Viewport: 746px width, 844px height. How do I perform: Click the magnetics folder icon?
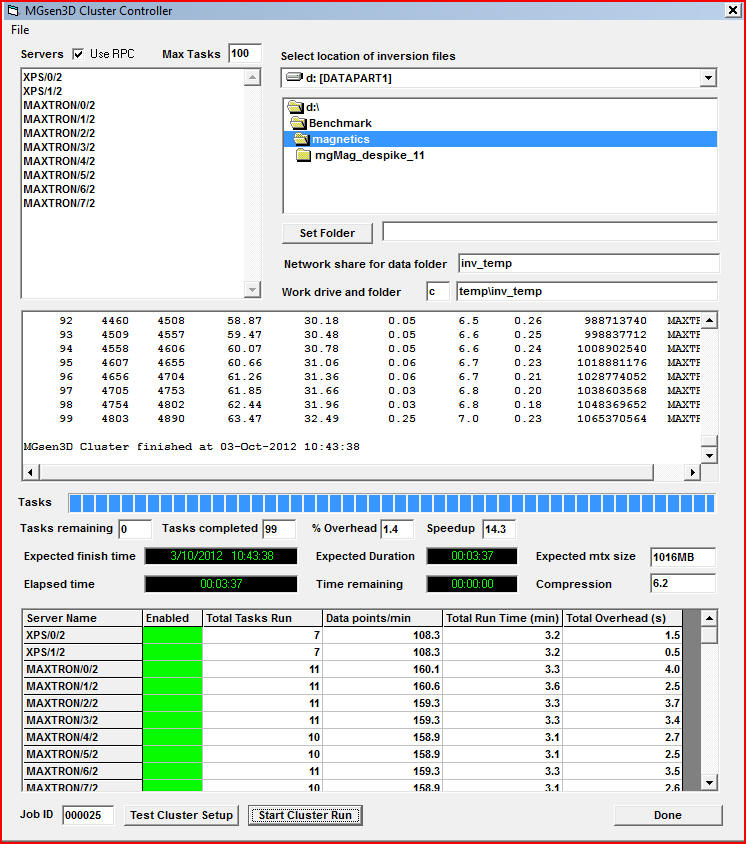301,139
